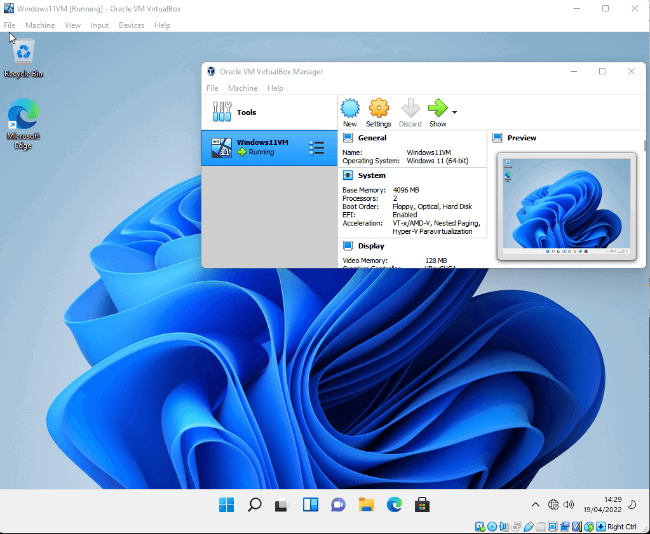
Task: Open File menu in VirtualBox Manager
Action: 212,88
